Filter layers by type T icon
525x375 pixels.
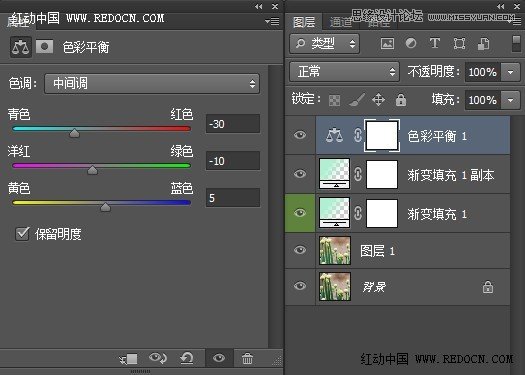tap(435, 43)
